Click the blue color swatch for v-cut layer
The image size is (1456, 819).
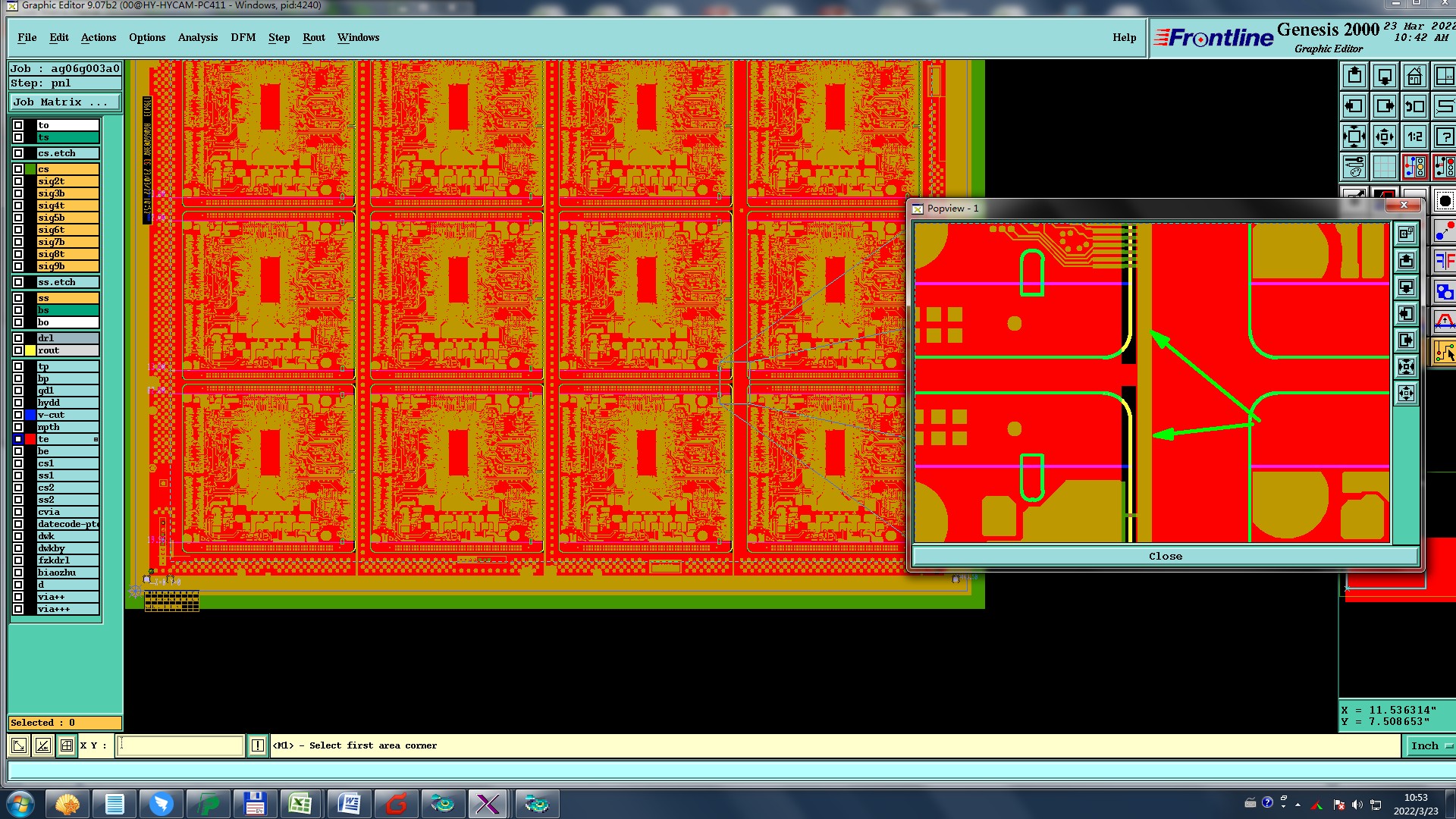point(30,415)
